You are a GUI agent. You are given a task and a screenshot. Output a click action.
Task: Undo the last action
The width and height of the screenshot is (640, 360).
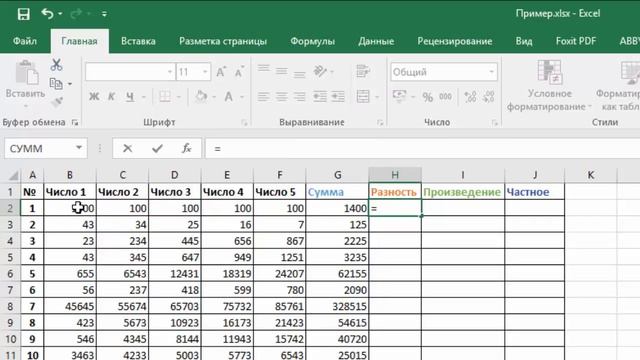click(47, 14)
